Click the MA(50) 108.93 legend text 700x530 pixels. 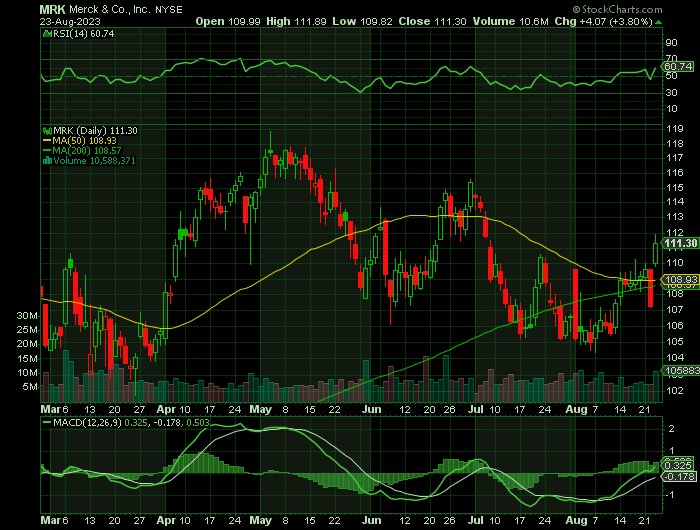click(84, 141)
